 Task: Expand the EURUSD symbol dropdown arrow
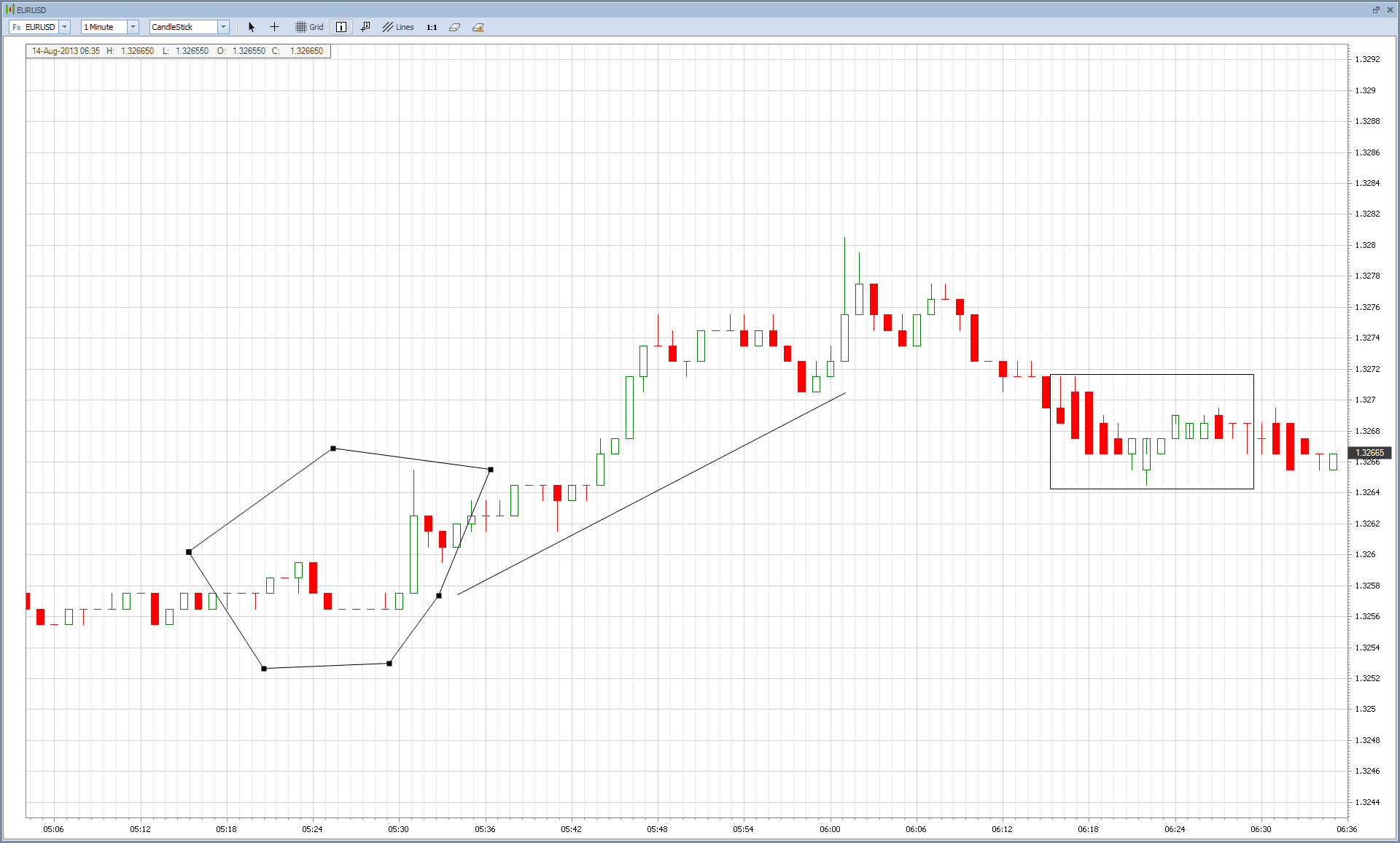65,27
